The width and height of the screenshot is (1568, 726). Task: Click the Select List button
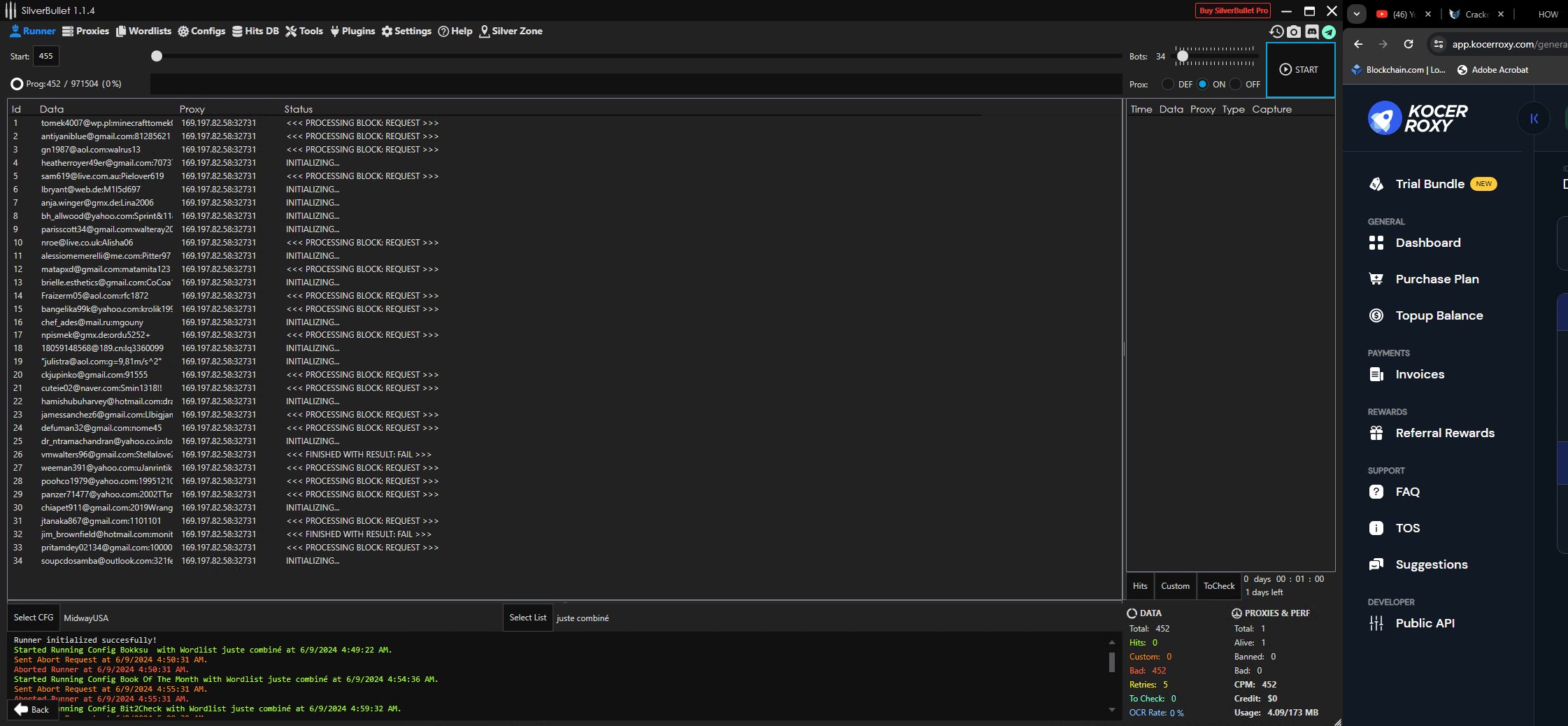pos(528,618)
